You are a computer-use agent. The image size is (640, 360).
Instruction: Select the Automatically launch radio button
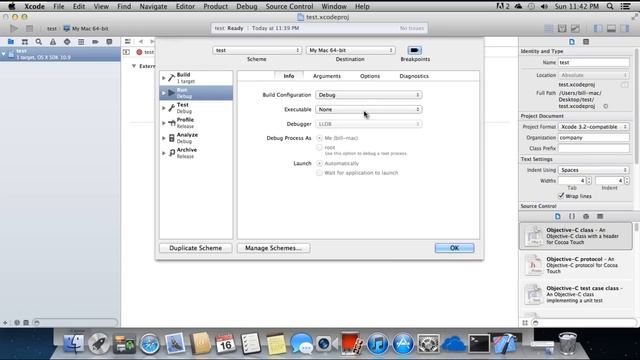[x=319, y=163]
